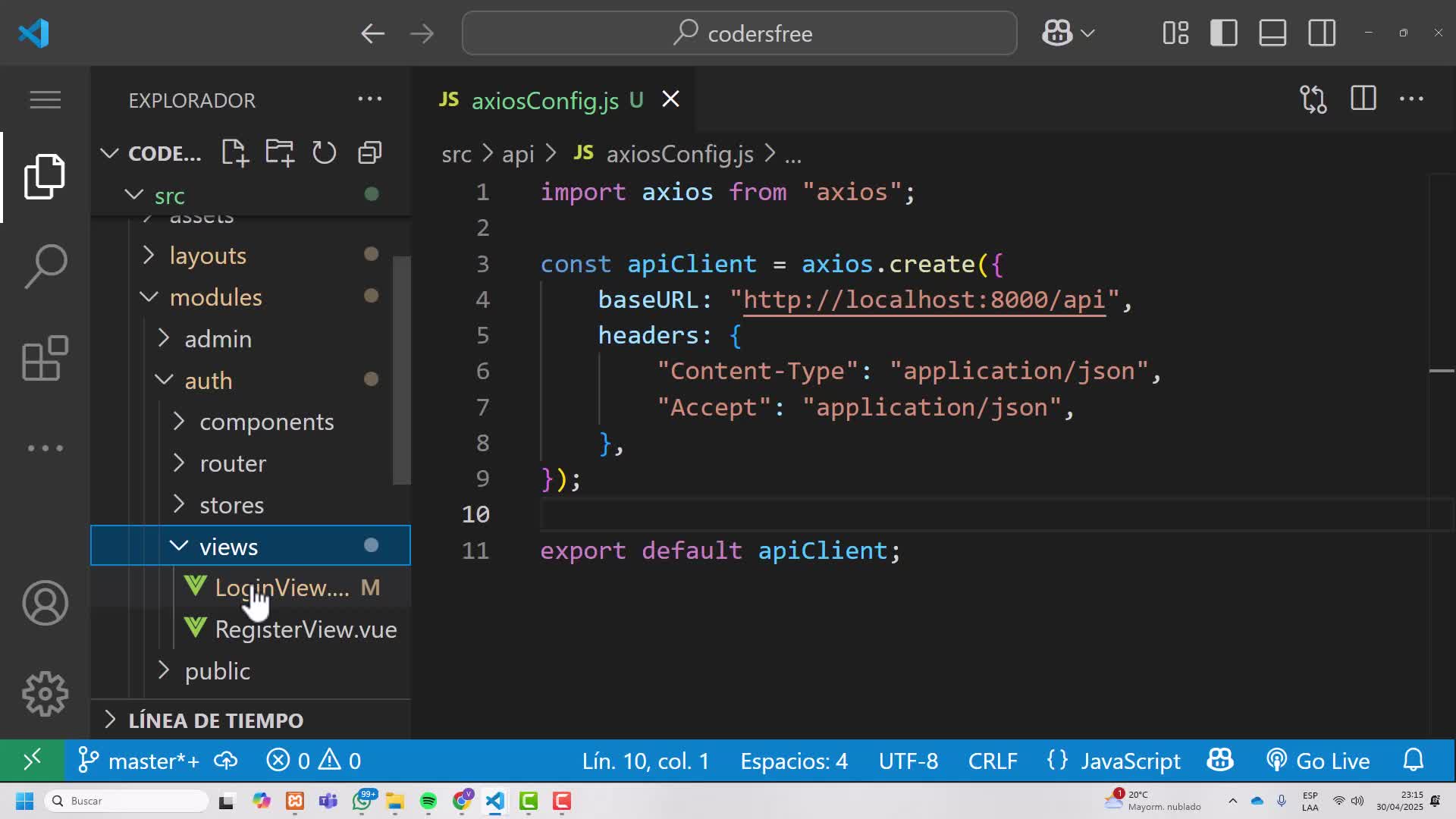
Task: Customize layout icon in title bar
Action: (x=1175, y=33)
